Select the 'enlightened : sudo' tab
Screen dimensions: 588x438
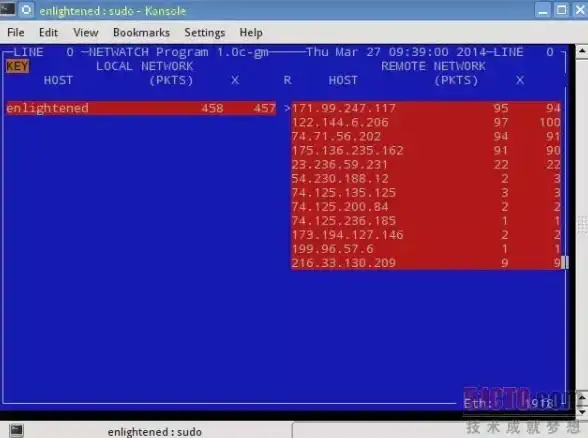[154, 432]
